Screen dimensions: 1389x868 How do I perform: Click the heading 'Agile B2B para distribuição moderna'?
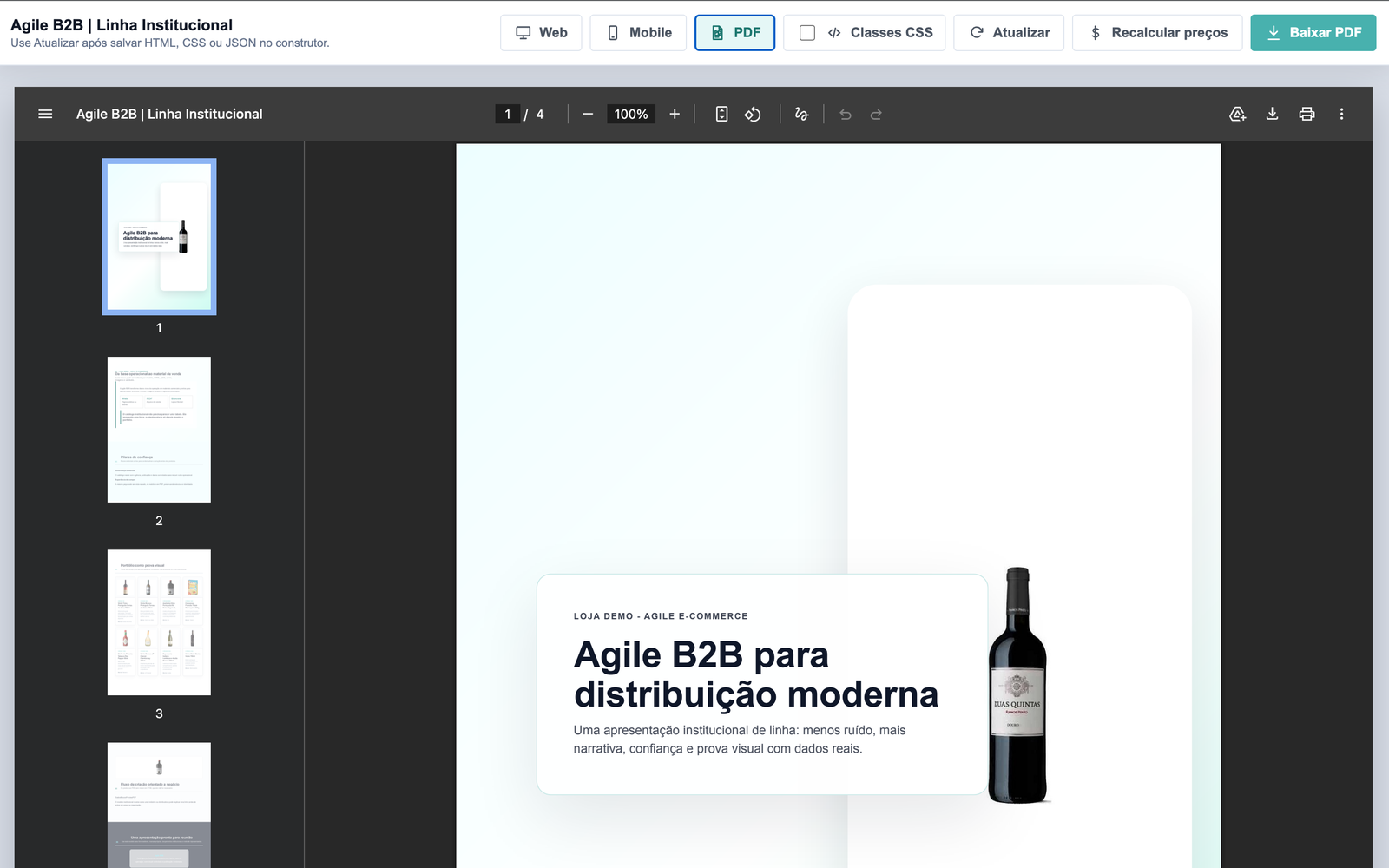(756, 674)
